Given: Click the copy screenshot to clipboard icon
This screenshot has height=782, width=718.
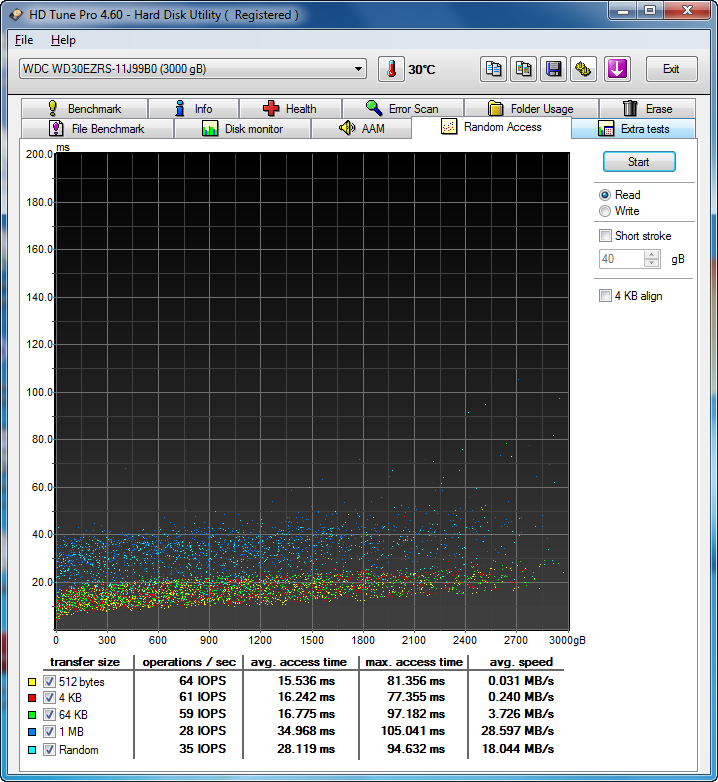Looking at the screenshot, I should coord(523,69).
